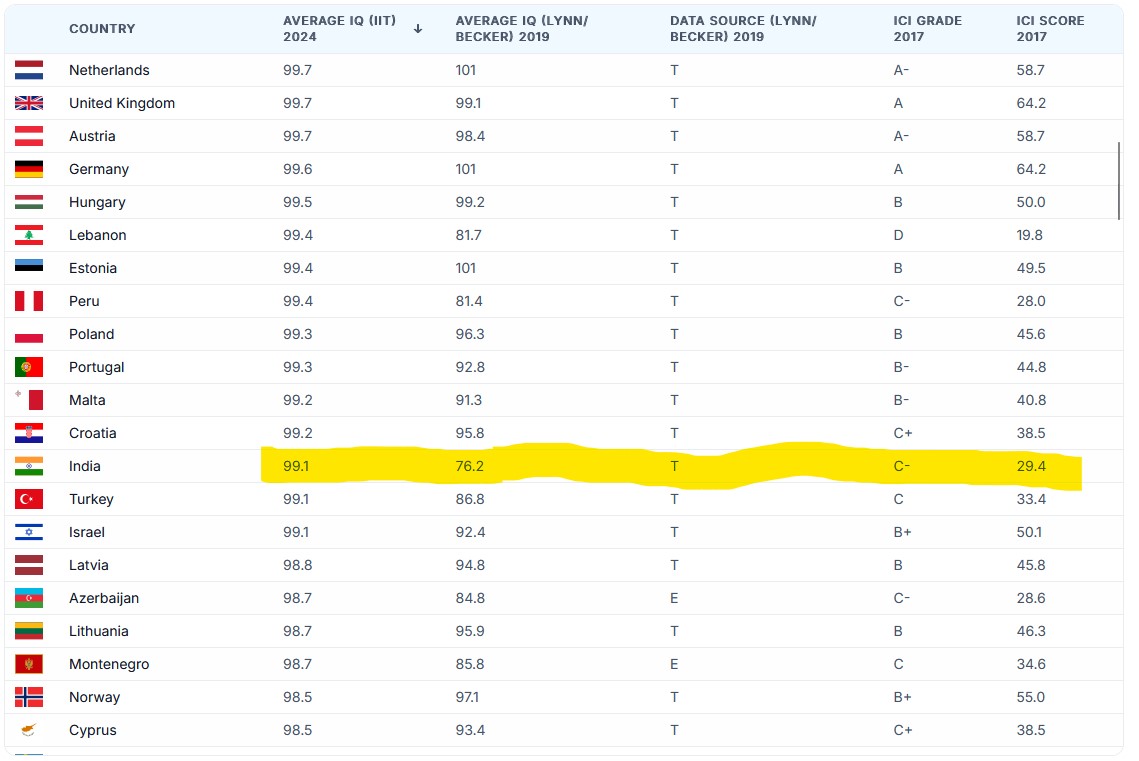Click the Austria flag icon

tap(28, 136)
